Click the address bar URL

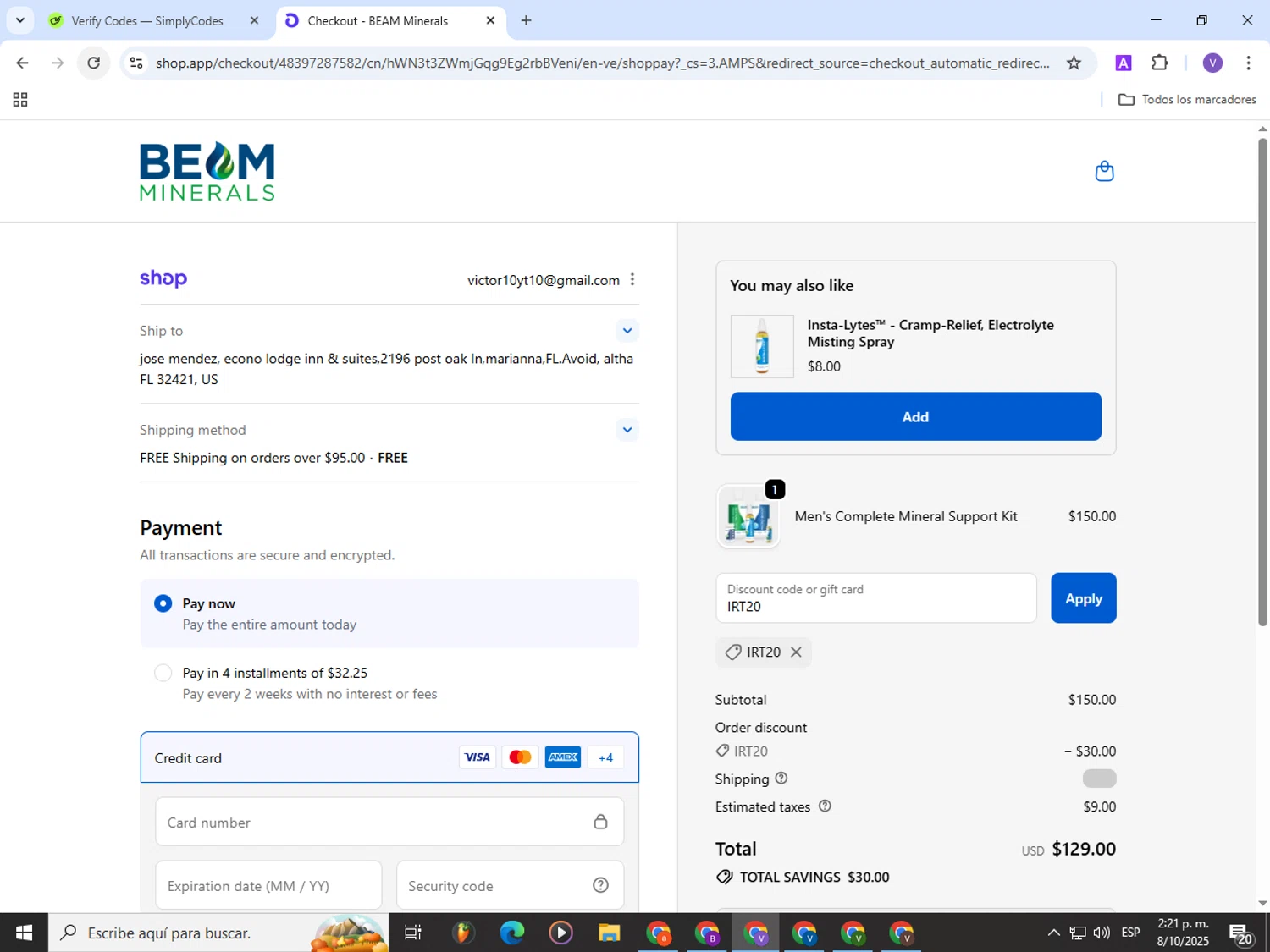[602, 63]
